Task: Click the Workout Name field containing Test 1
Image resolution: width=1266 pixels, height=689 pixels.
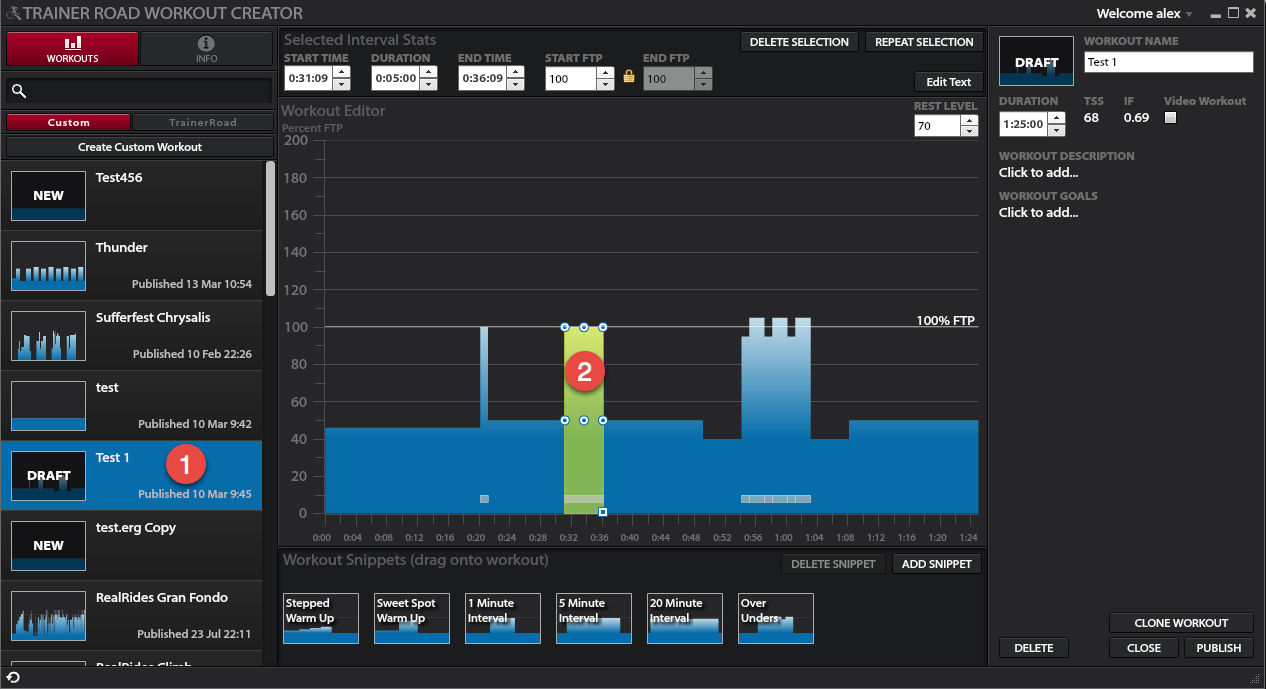Action: (1169, 62)
